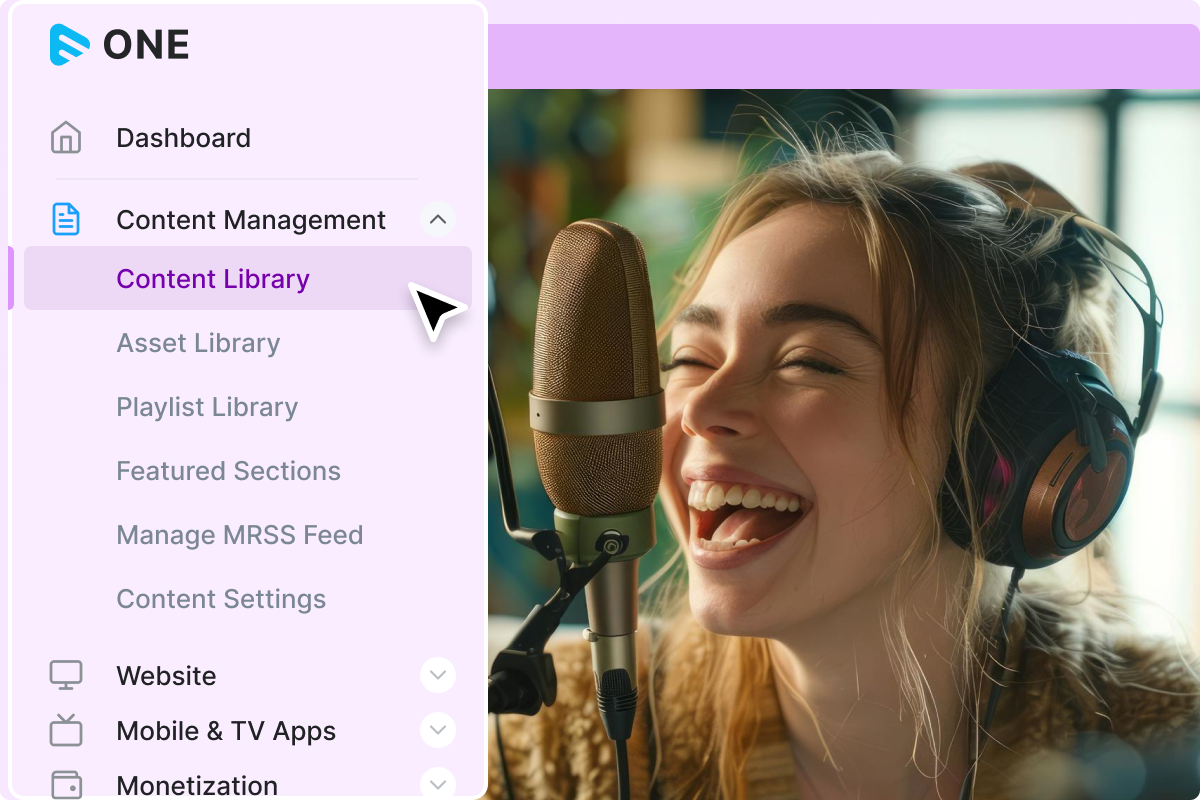
Task: Collapse the Content Management section
Action: (x=437, y=219)
